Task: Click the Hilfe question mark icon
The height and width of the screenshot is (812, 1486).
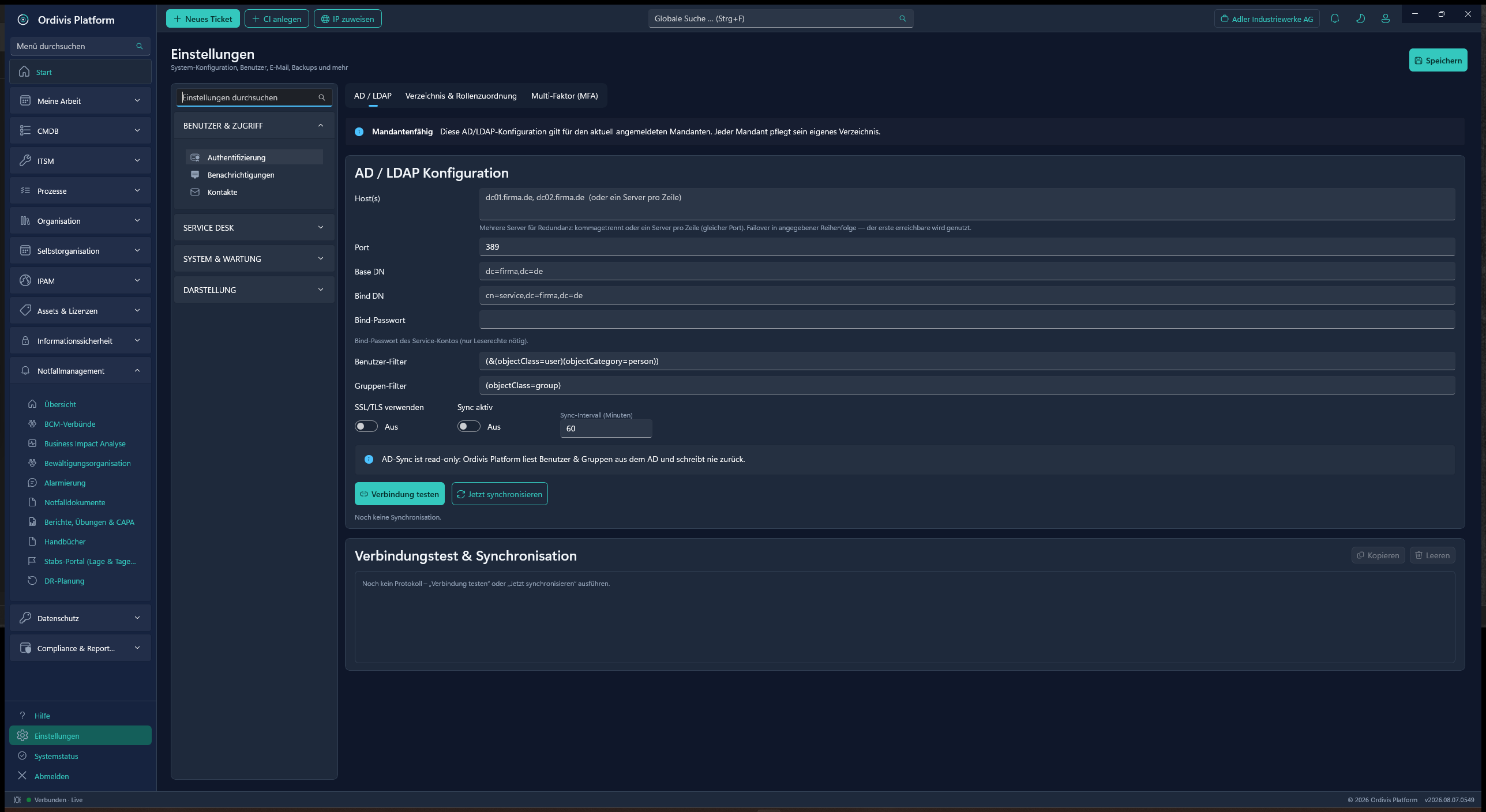Action: 22,715
